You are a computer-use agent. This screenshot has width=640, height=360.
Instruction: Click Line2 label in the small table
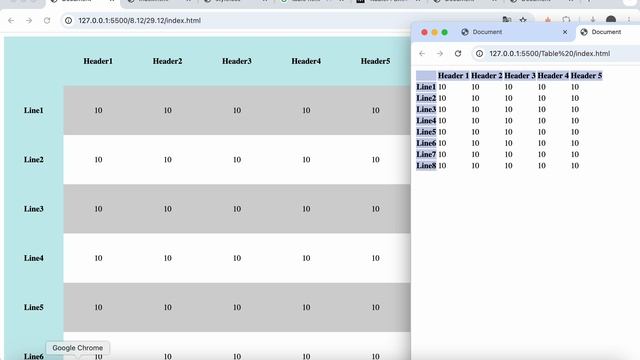click(426, 98)
